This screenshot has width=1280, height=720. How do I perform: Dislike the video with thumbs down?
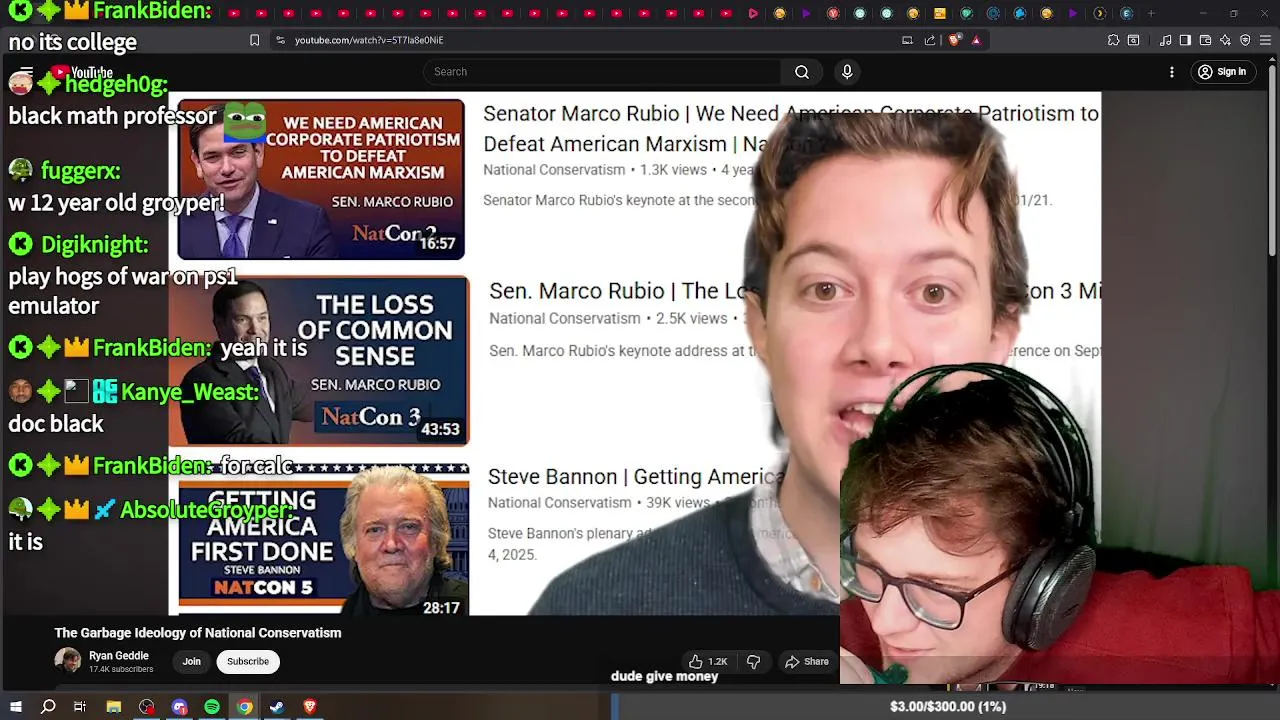click(x=754, y=661)
